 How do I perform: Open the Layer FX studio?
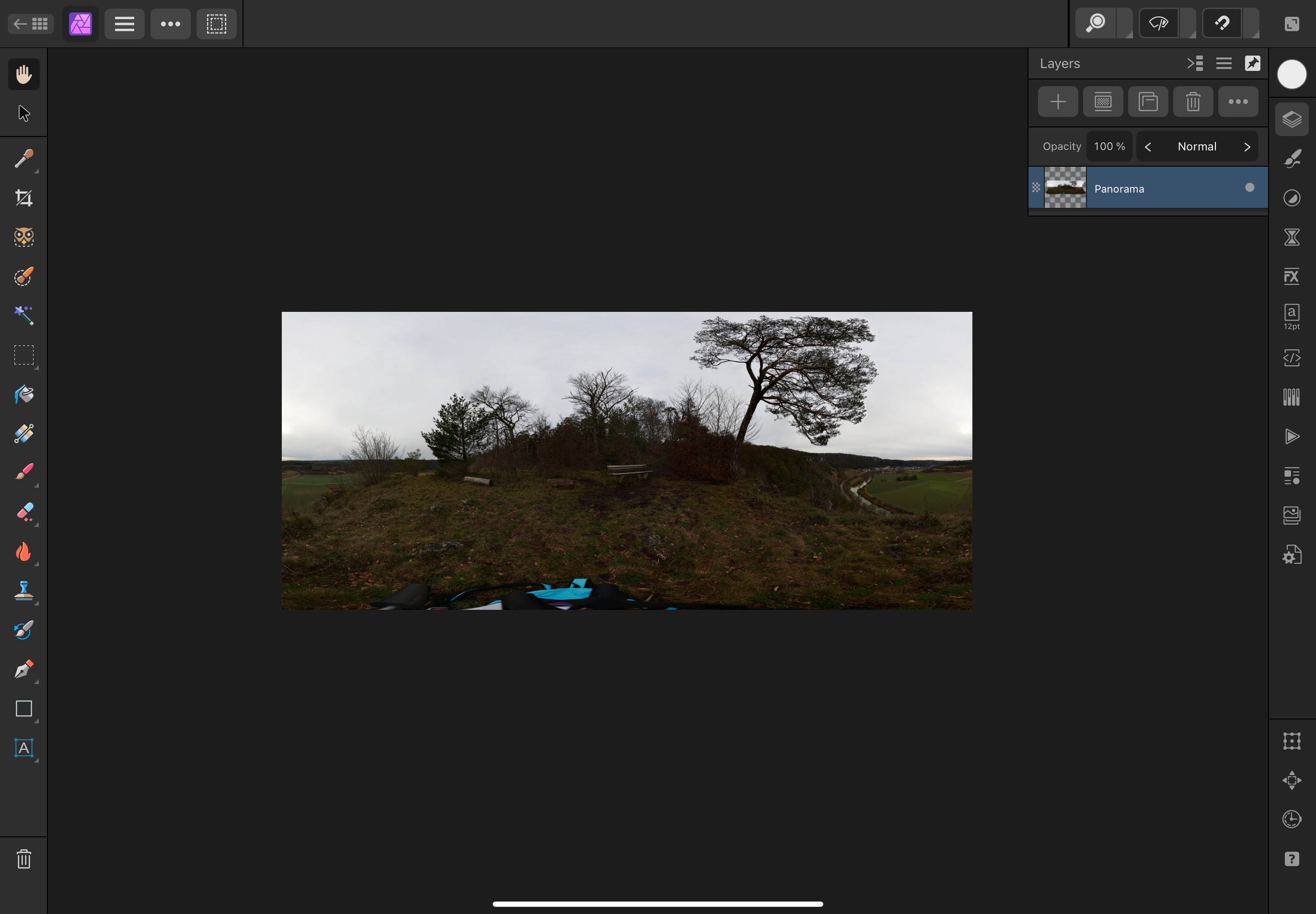coord(1292,276)
